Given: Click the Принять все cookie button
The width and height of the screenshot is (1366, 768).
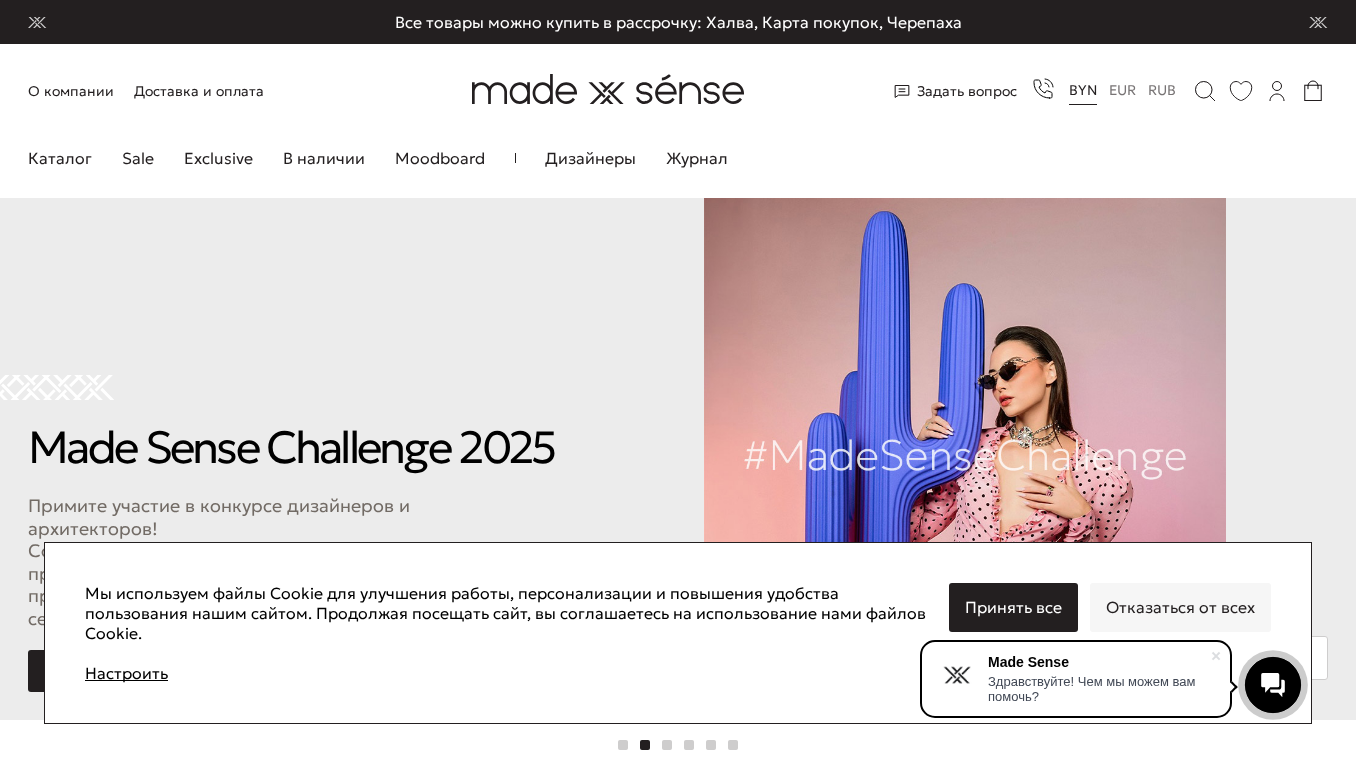Looking at the screenshot, I should click(x=1013, y=608).
